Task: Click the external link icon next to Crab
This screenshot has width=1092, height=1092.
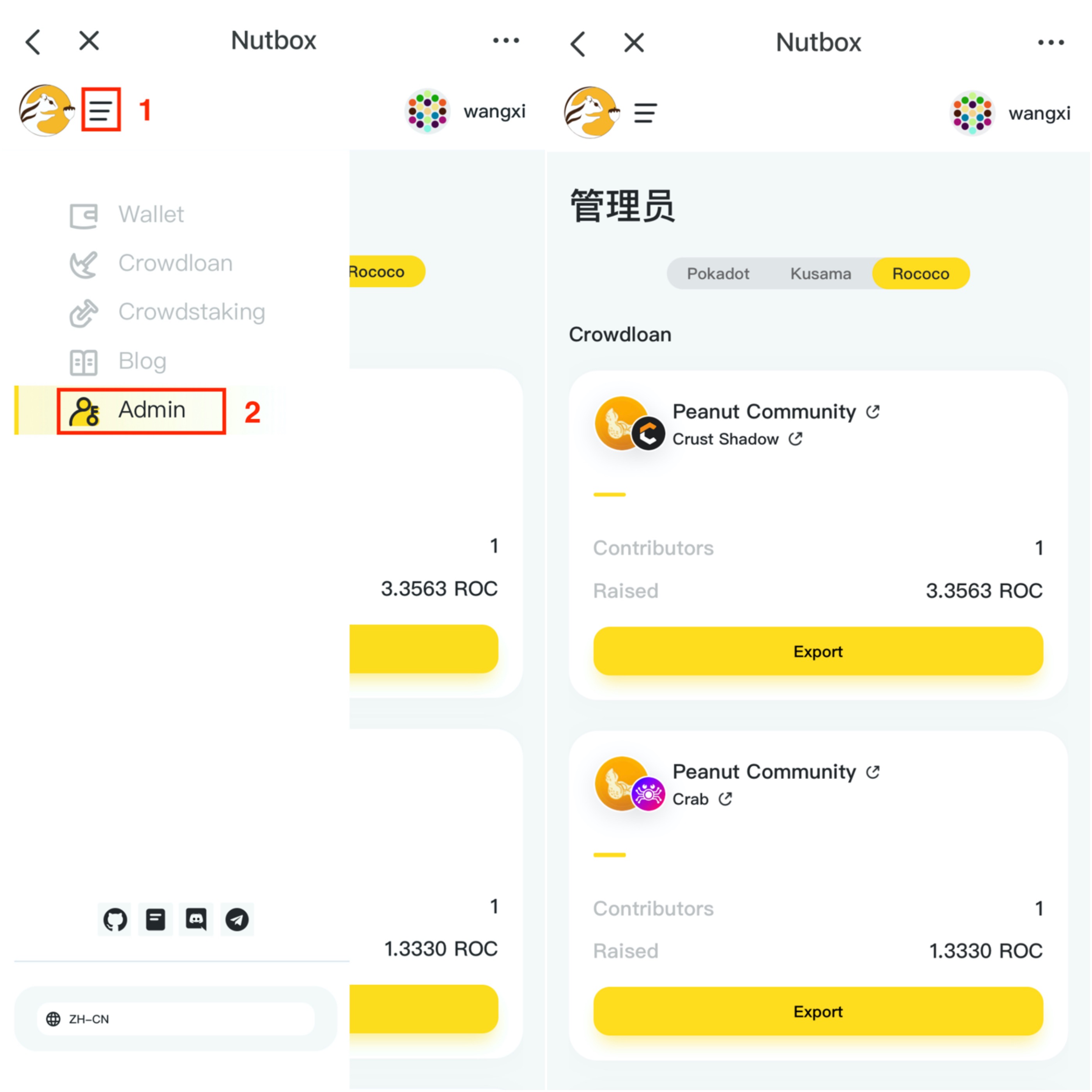Action: pos(725,799)
